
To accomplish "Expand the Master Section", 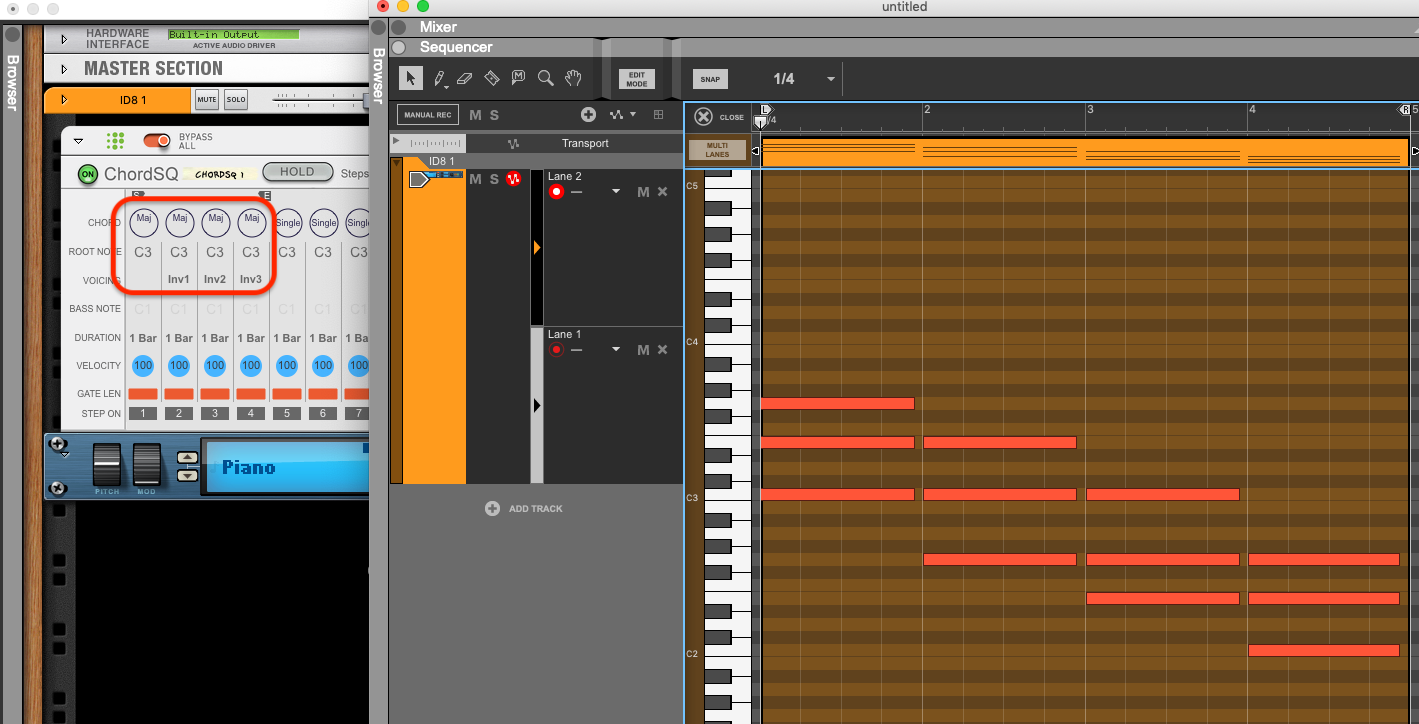I will tap(64, 69).
